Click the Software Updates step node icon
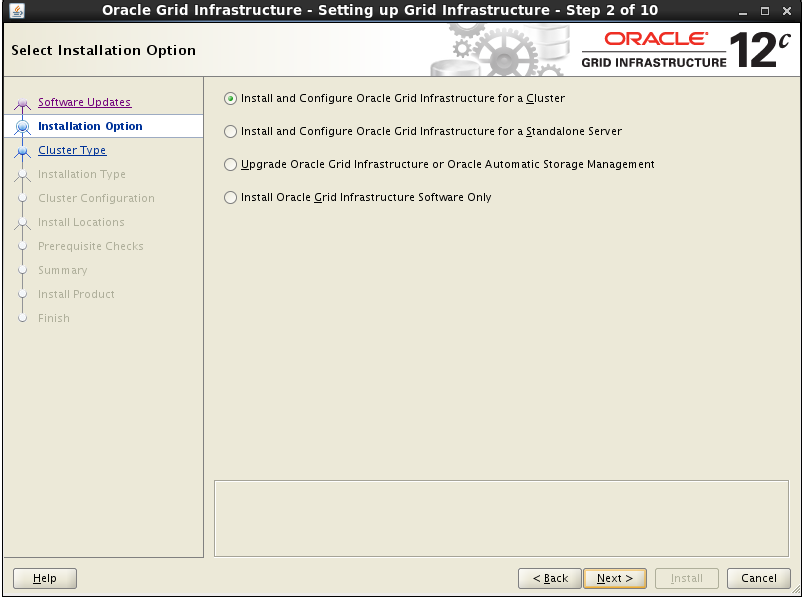Image resolution: width=805 pixels, height=597 pixels. [x=22, y=103]
